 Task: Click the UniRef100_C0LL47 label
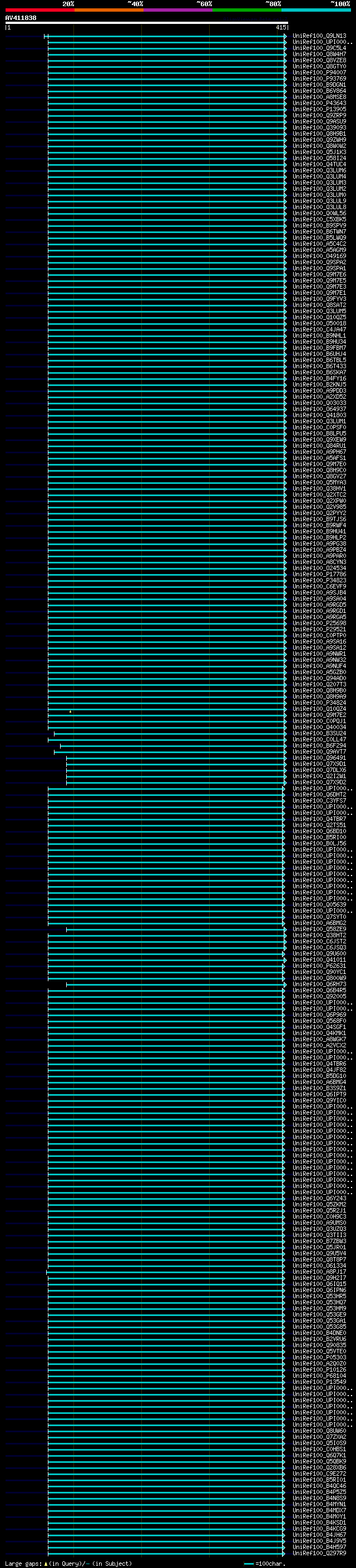pyautogui.click(x=319, y=739)
